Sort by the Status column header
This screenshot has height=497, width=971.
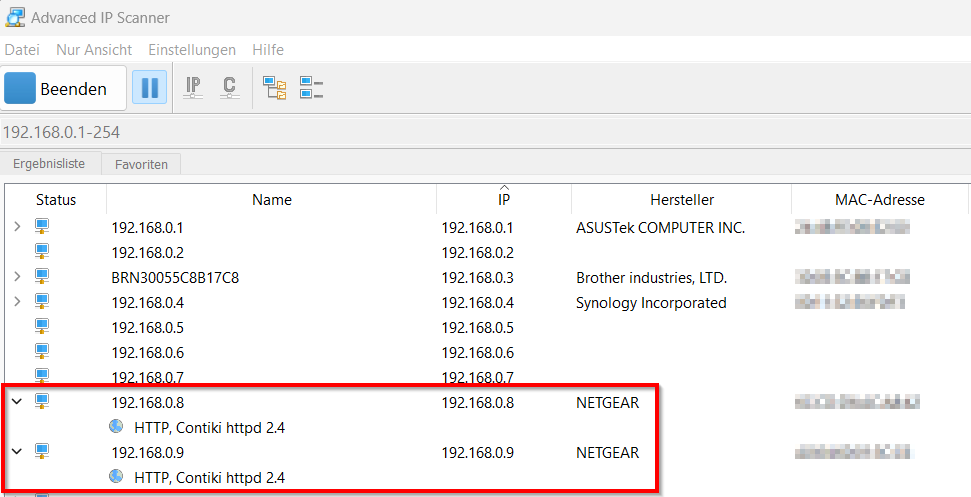pos(56,200)
